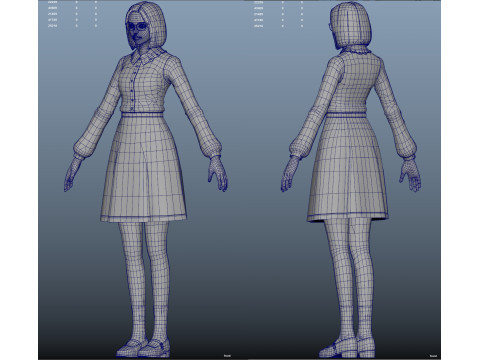
Task: Click the camera name label under right viewport
Action: [x=434, y=356]
